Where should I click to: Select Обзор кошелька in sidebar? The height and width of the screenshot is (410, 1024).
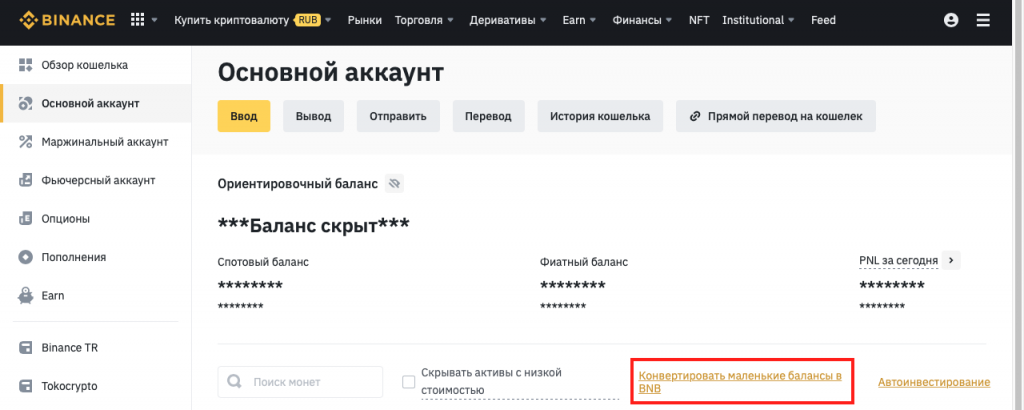[x=96, y=65]
